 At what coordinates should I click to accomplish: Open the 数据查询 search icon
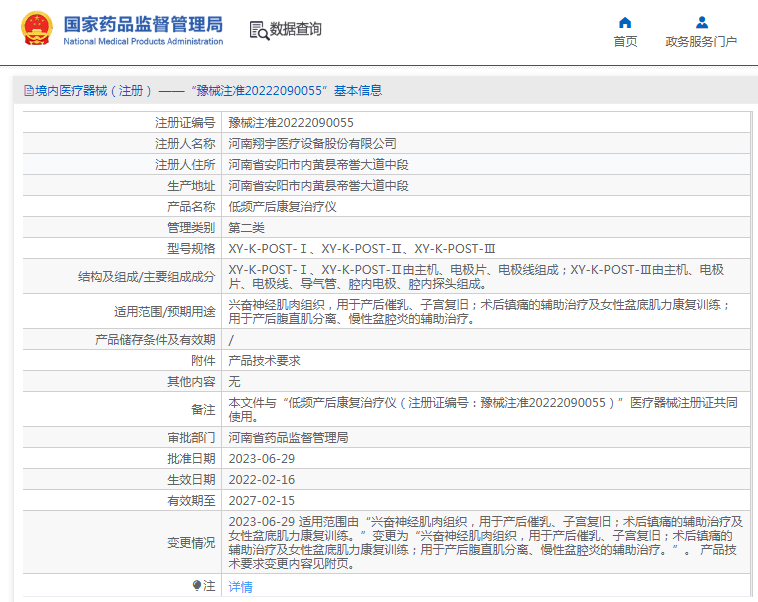coord(259,30)
